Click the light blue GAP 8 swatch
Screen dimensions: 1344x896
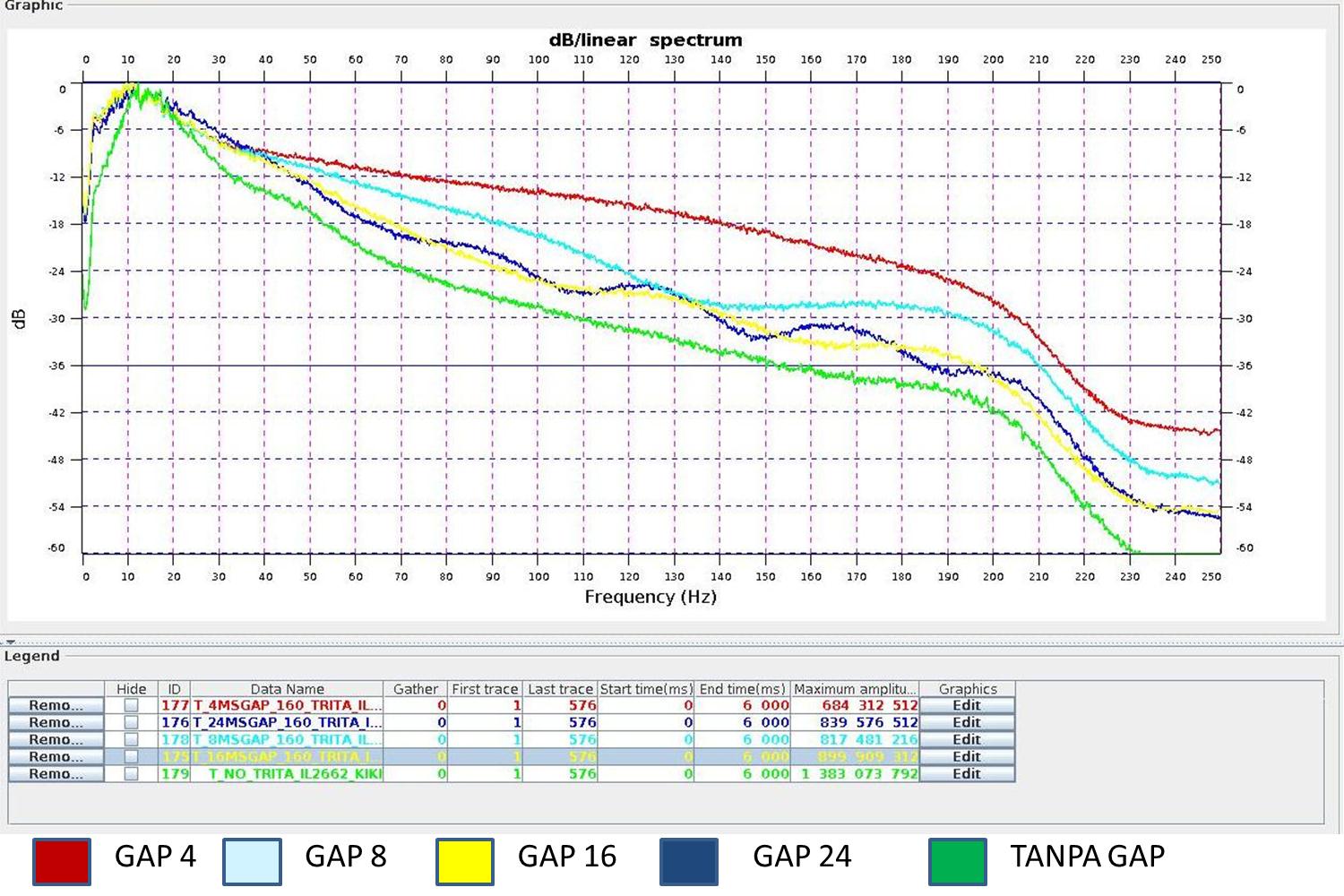[x=252, y=857]
